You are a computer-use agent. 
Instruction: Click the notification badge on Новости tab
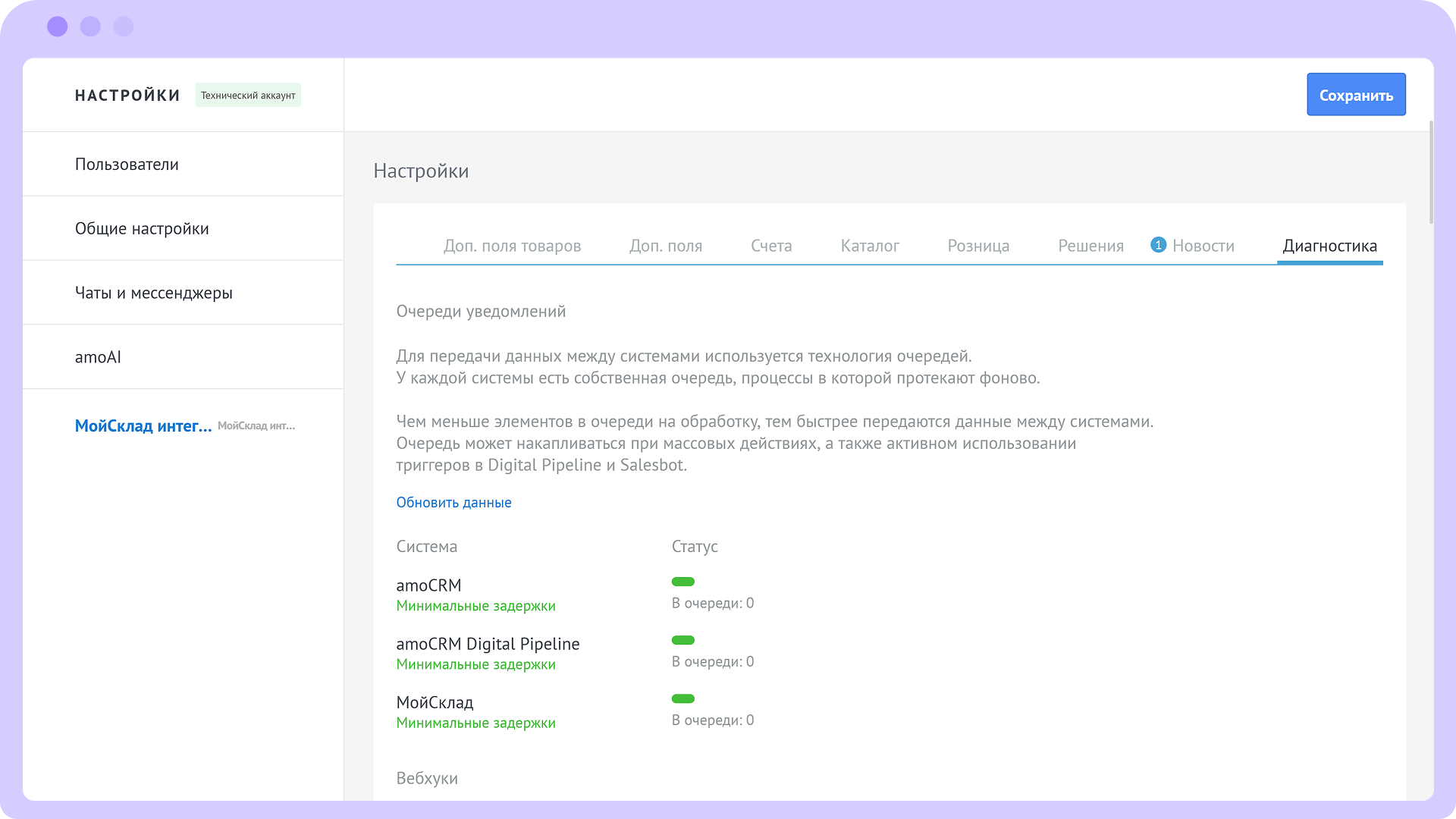tap(1158, 245)
